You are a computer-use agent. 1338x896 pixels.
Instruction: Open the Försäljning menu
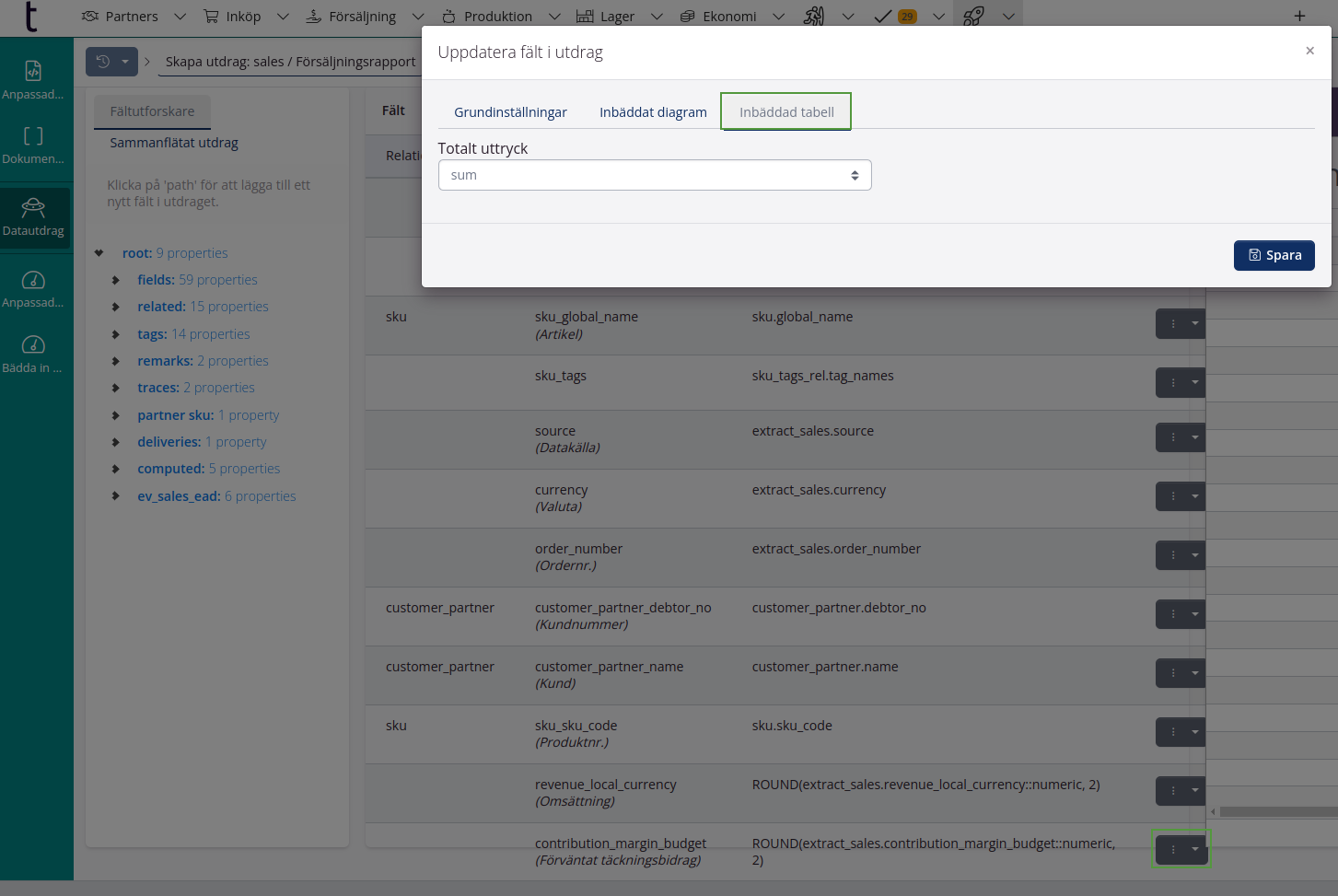click(x=362, y=16)
